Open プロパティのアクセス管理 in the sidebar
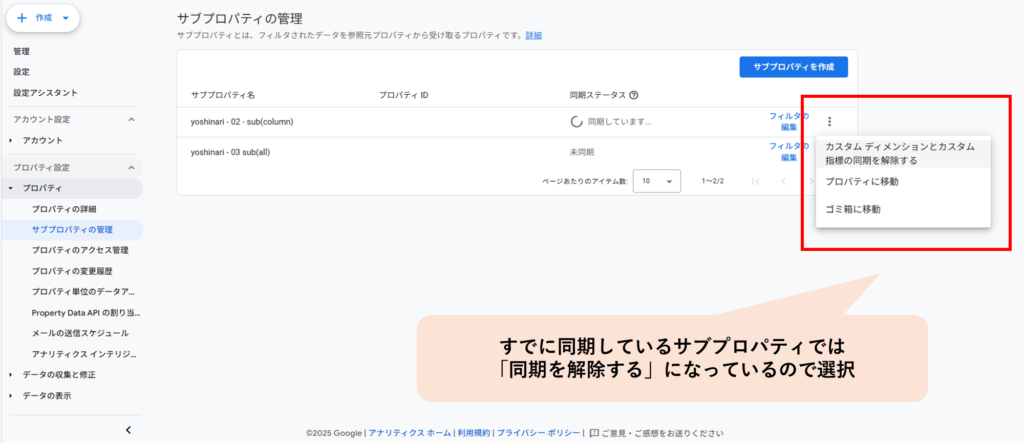The height and width of the screenshot is (443, 1024). pos(79,250)
